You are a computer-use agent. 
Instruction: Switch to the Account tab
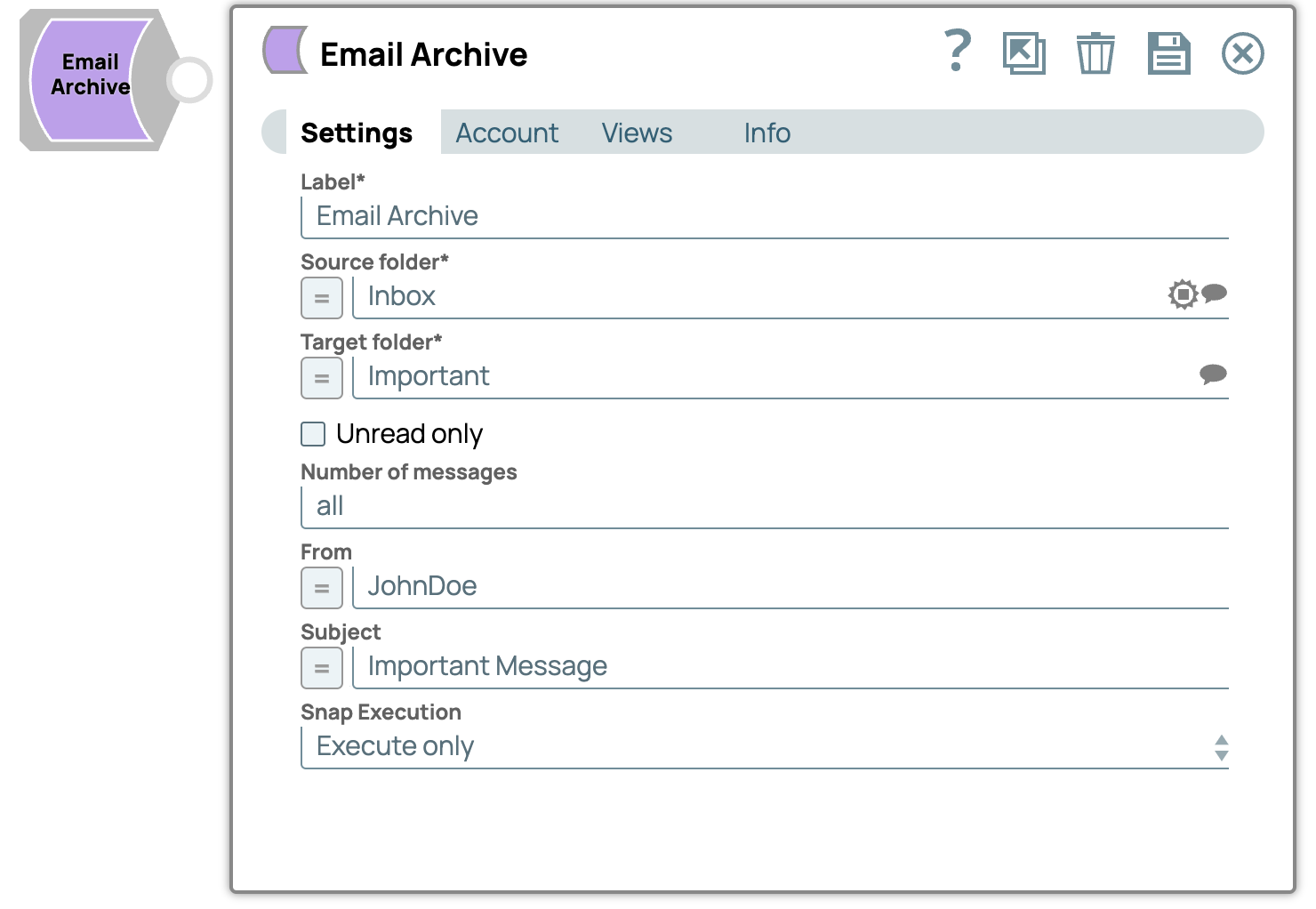click(507, 133)
